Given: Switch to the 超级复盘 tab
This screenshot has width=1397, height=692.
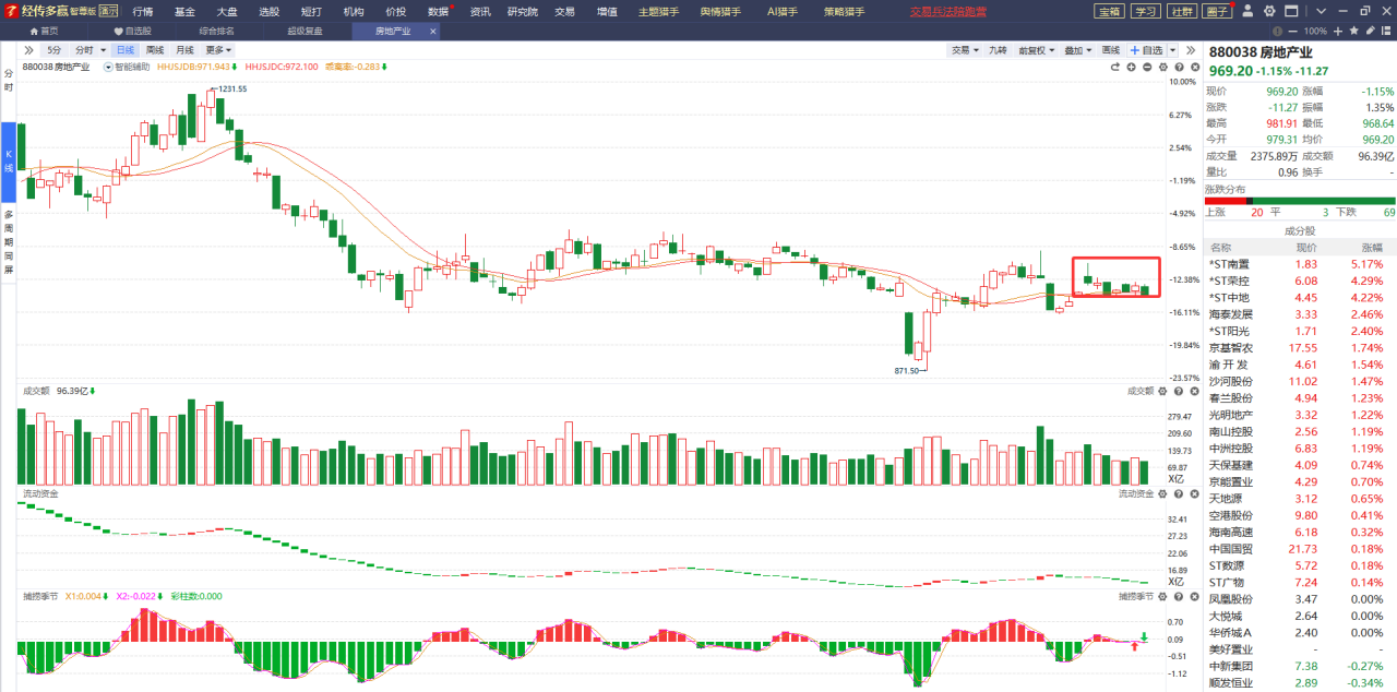Looking at the screenshot, I should click(305, 31).
